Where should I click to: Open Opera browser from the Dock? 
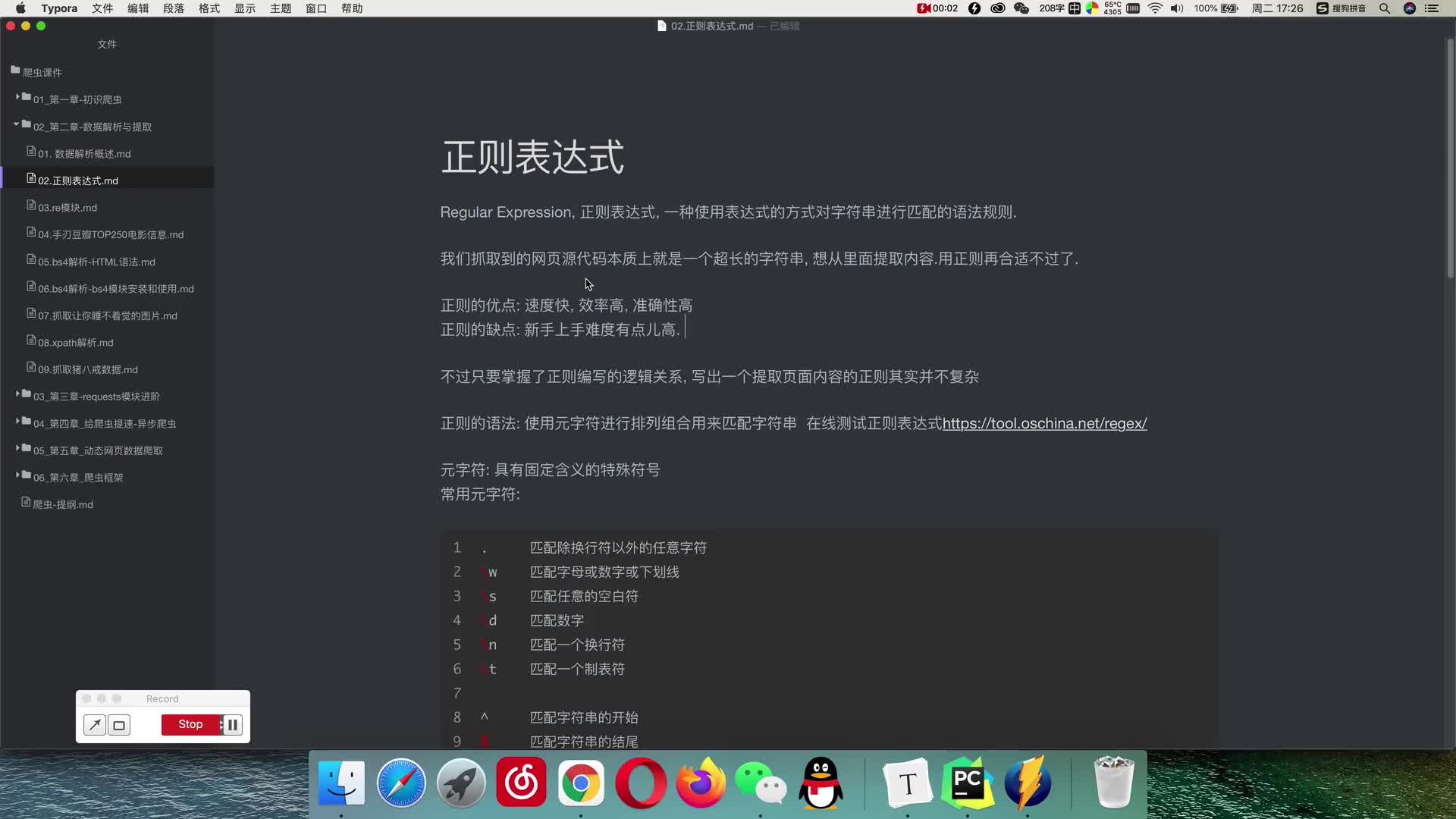point(641,783)
